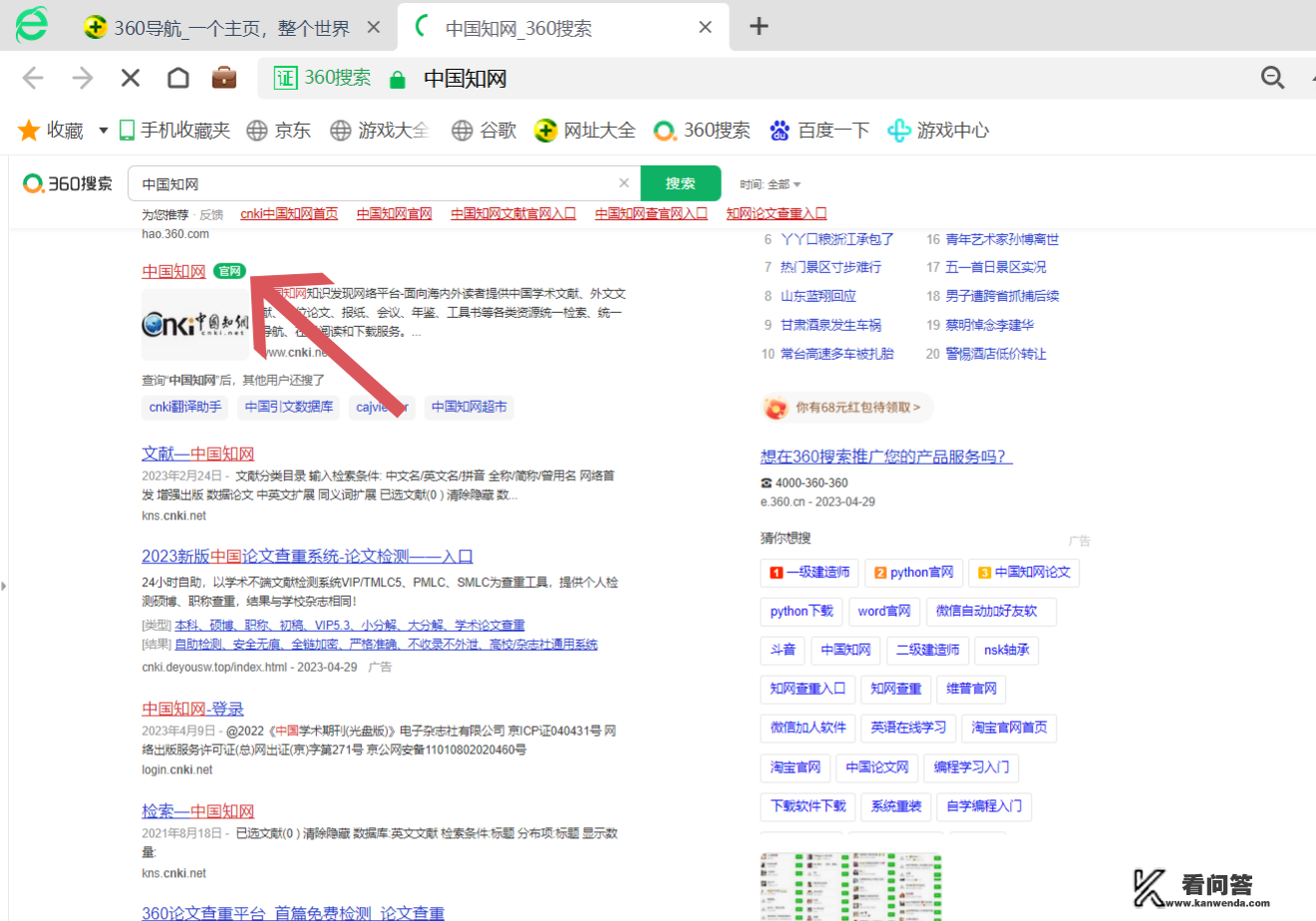Open the home page icon
Screen dimensions: 1316x921
pyautogui.click(x=177, y=78)
